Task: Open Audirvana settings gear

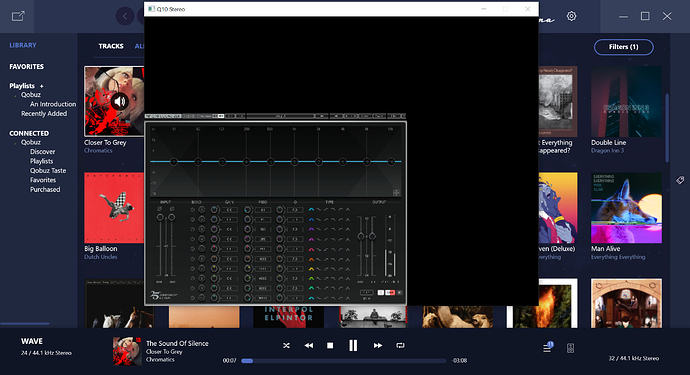Action: tap(571, 16)
